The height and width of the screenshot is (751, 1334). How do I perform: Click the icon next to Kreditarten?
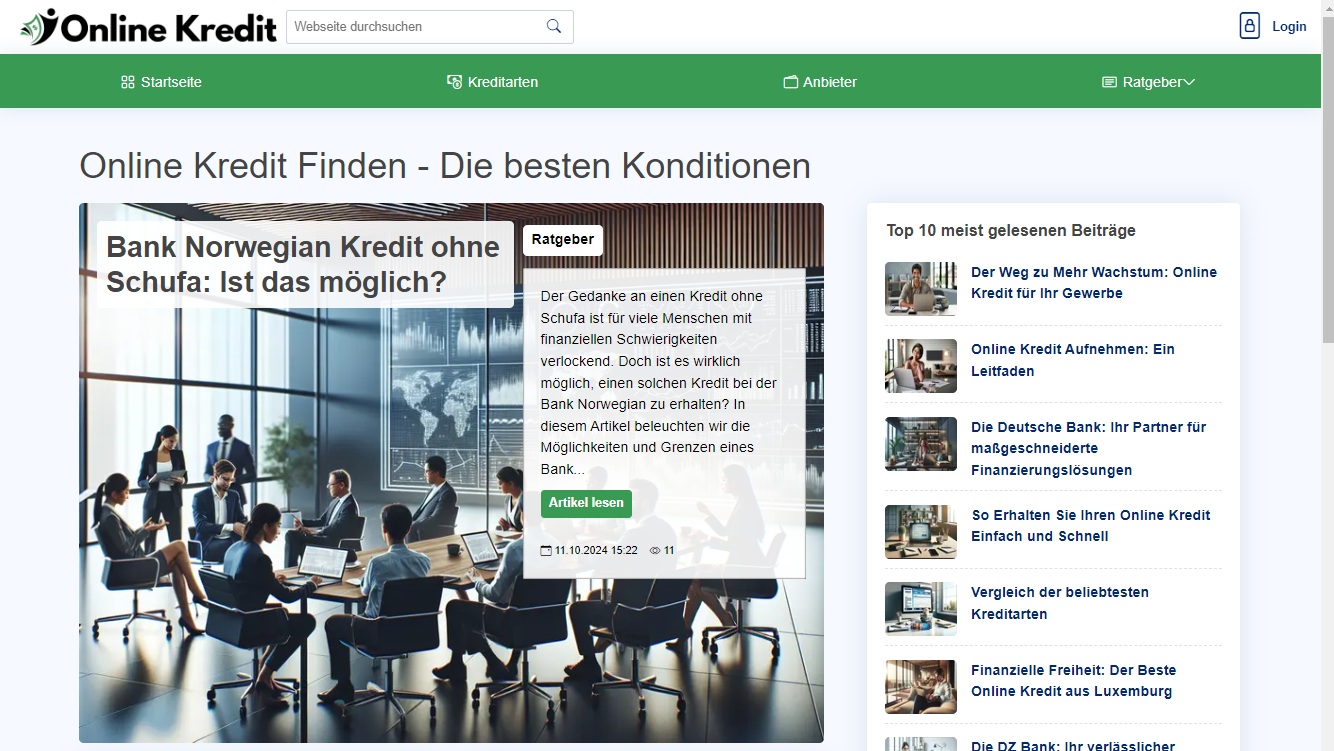tap(454, 81)
